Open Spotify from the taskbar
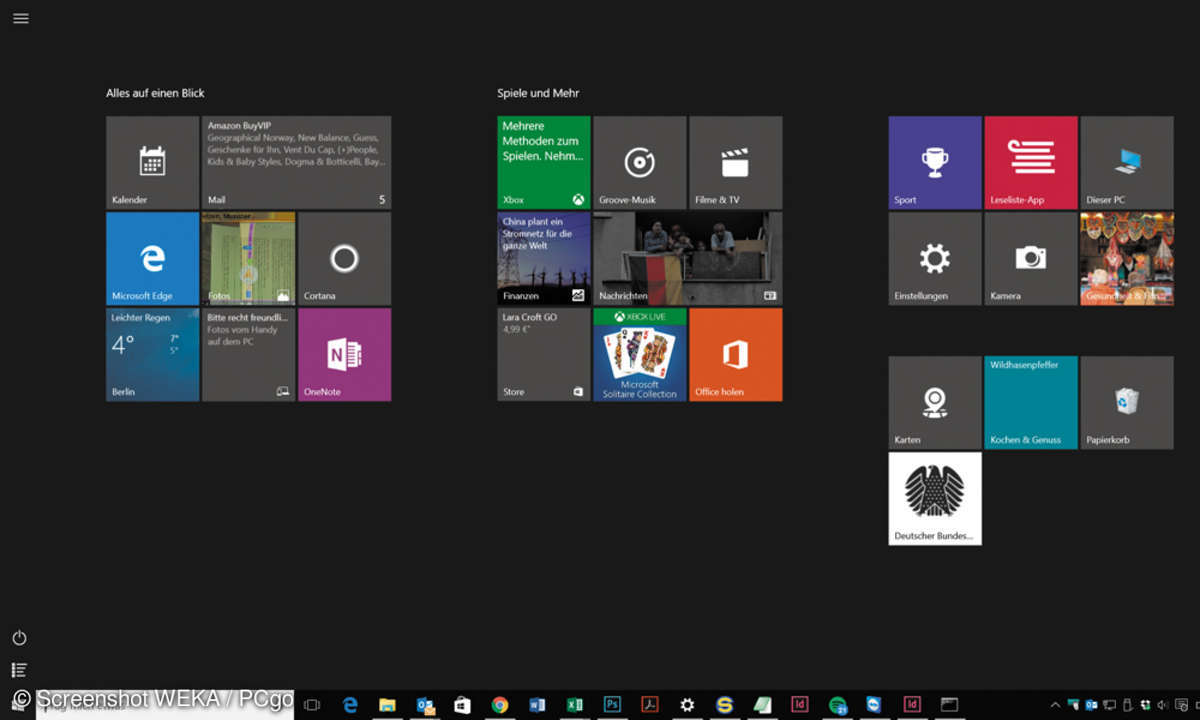 [837, 705]
